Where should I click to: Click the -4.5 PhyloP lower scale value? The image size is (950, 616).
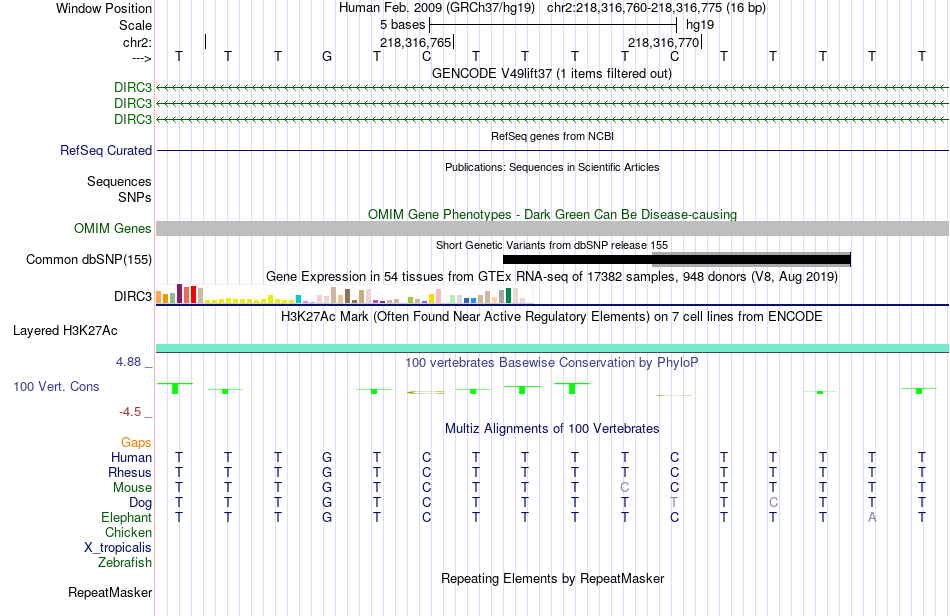(x=130, y=412)
